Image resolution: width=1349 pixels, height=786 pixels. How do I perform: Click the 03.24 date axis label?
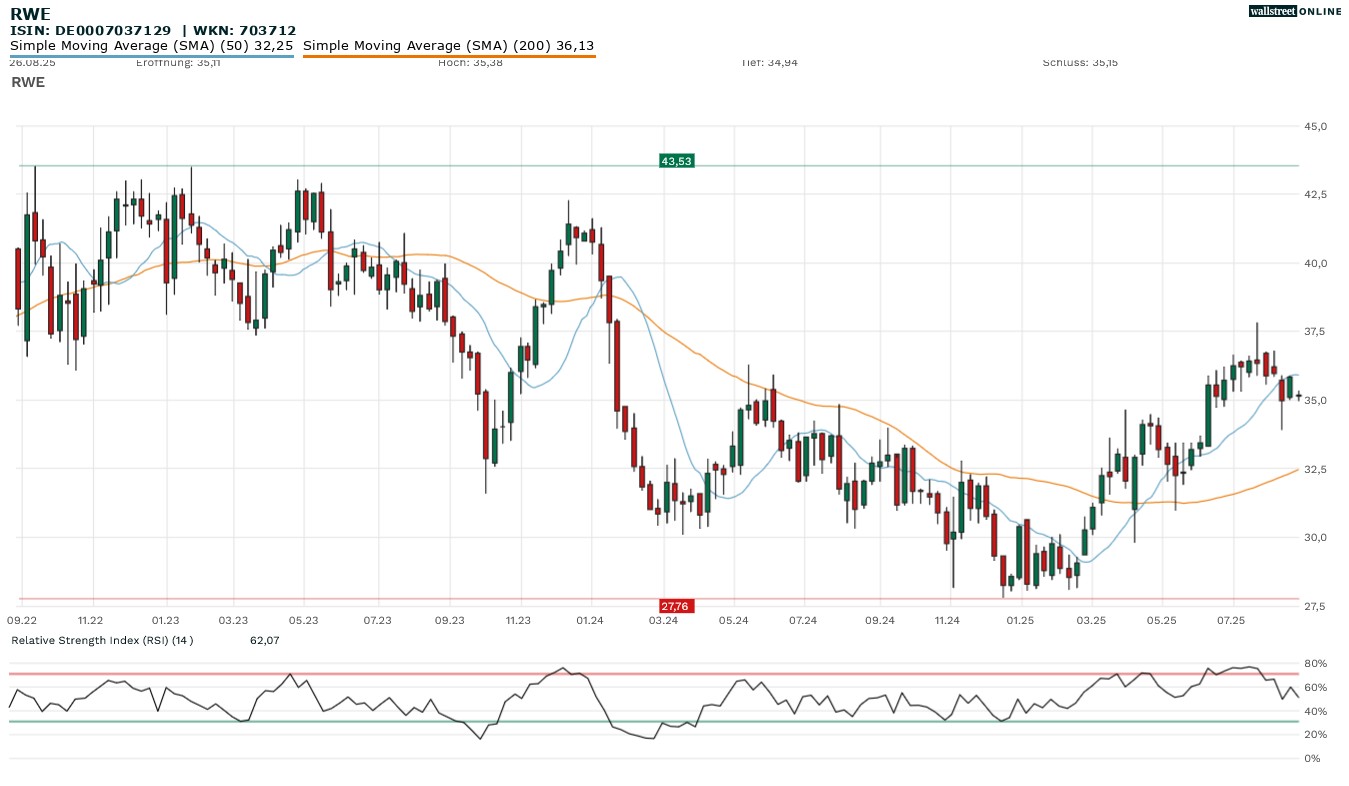pos(663,620)
